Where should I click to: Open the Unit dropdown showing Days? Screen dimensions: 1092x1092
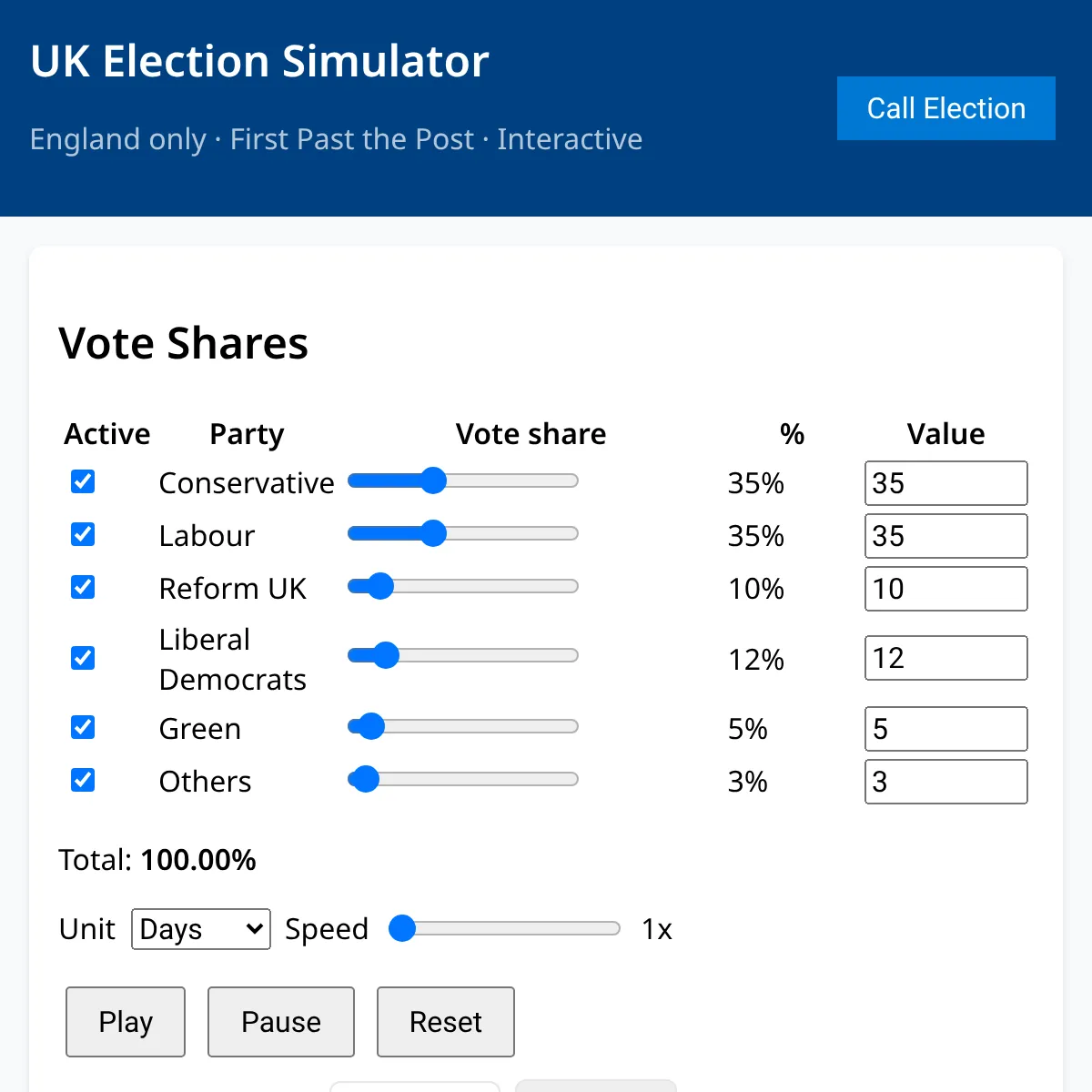[201, 929]
